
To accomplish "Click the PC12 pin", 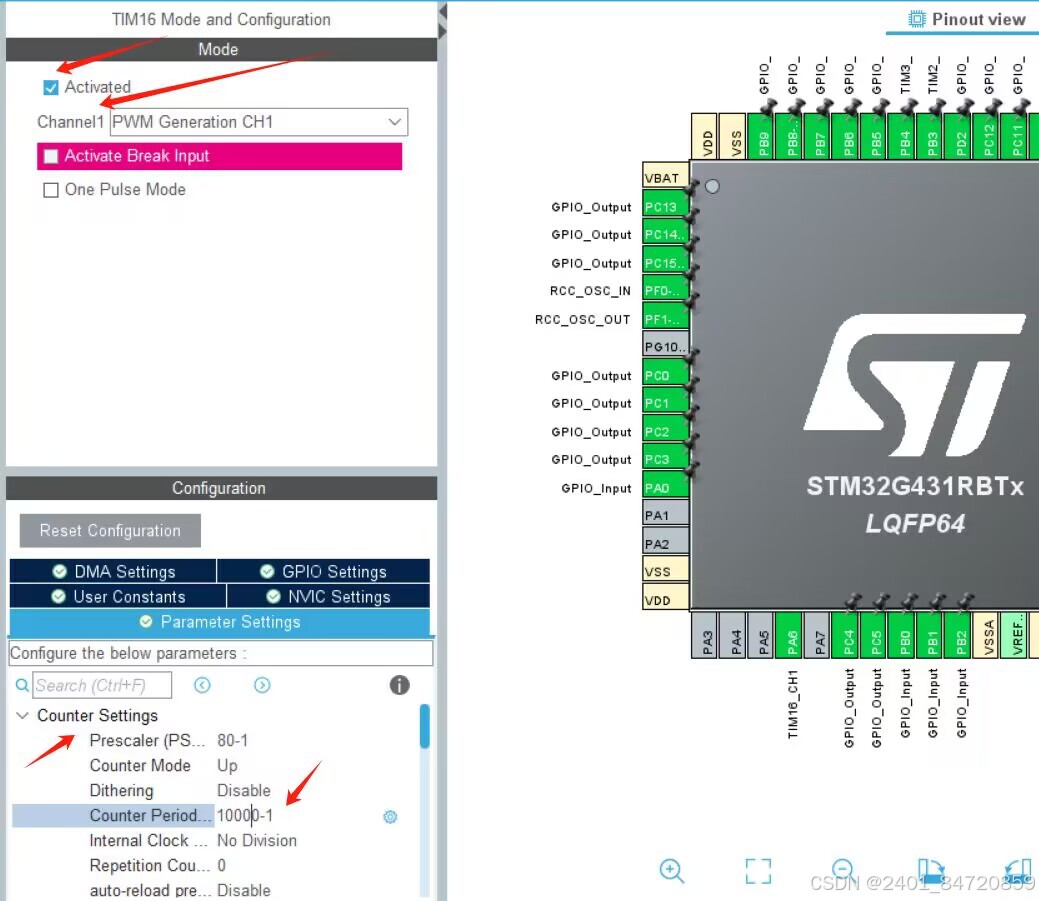I will tap(986, 136).
